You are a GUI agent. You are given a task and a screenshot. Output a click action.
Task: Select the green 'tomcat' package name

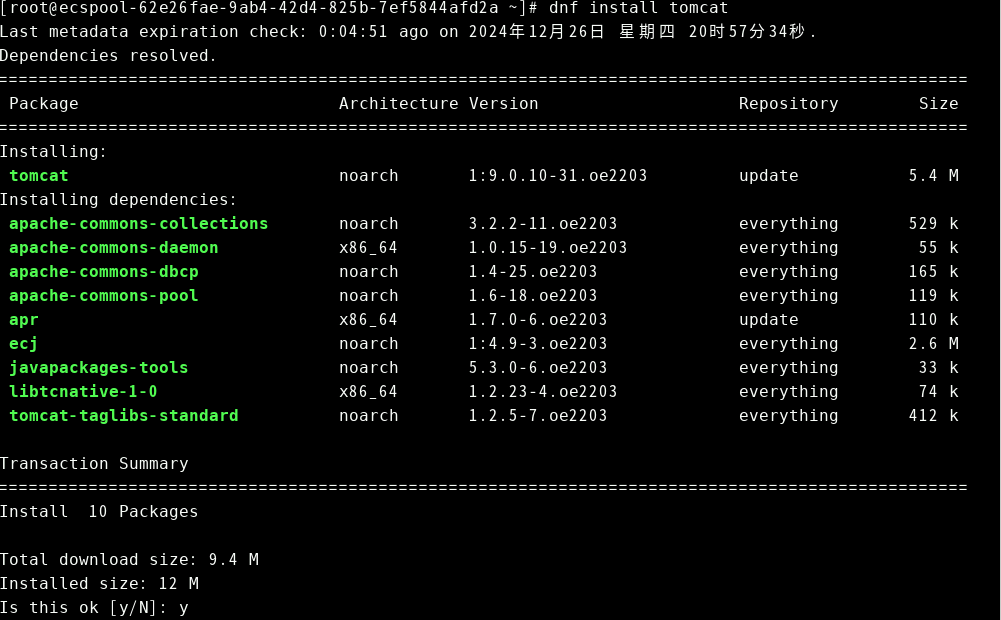(39, 176)
